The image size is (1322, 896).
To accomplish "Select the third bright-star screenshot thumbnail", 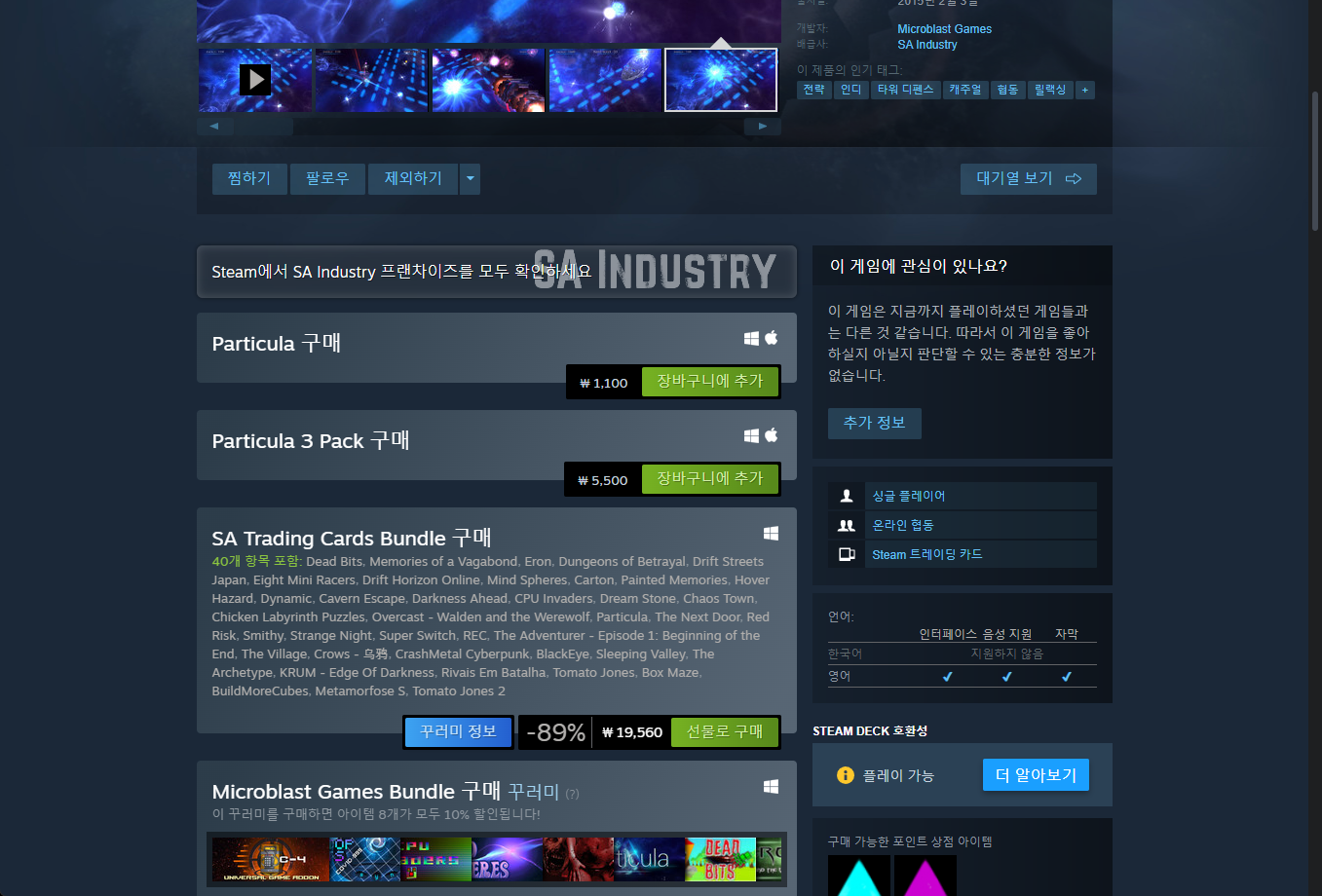I will pyautogui.click(x=488, y=80).
